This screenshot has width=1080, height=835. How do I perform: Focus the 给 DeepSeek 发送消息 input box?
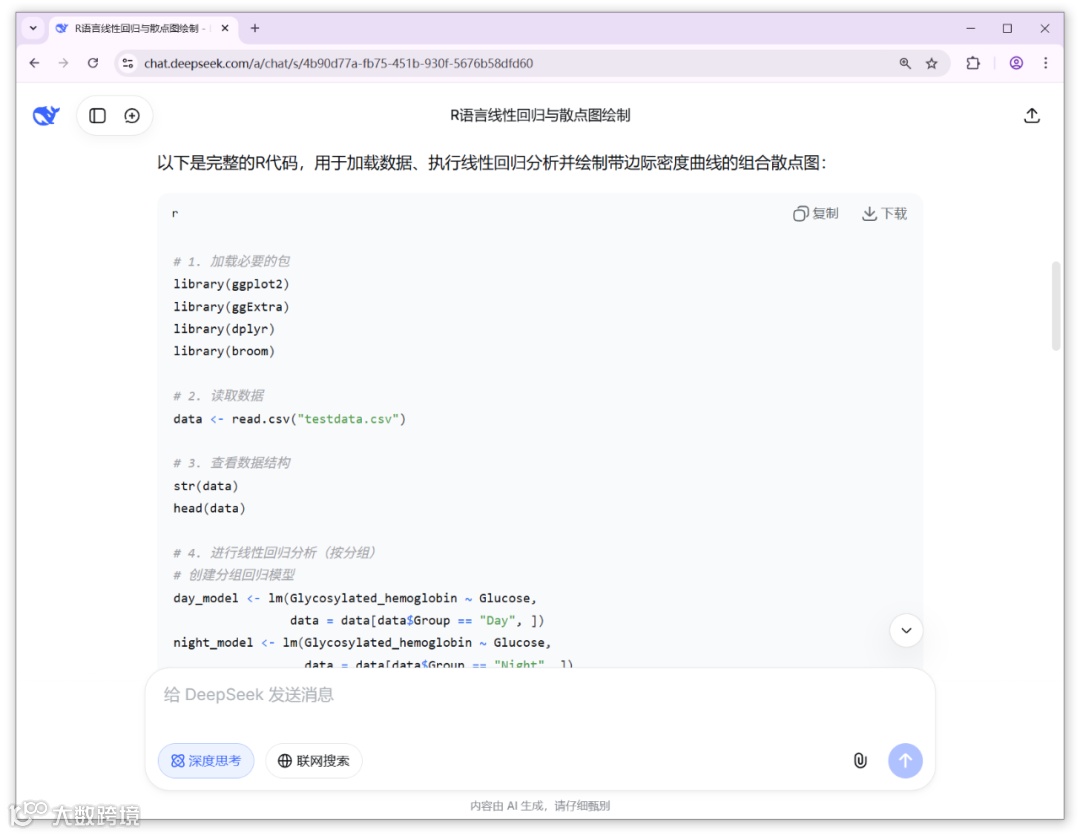(x=539, y=695)
